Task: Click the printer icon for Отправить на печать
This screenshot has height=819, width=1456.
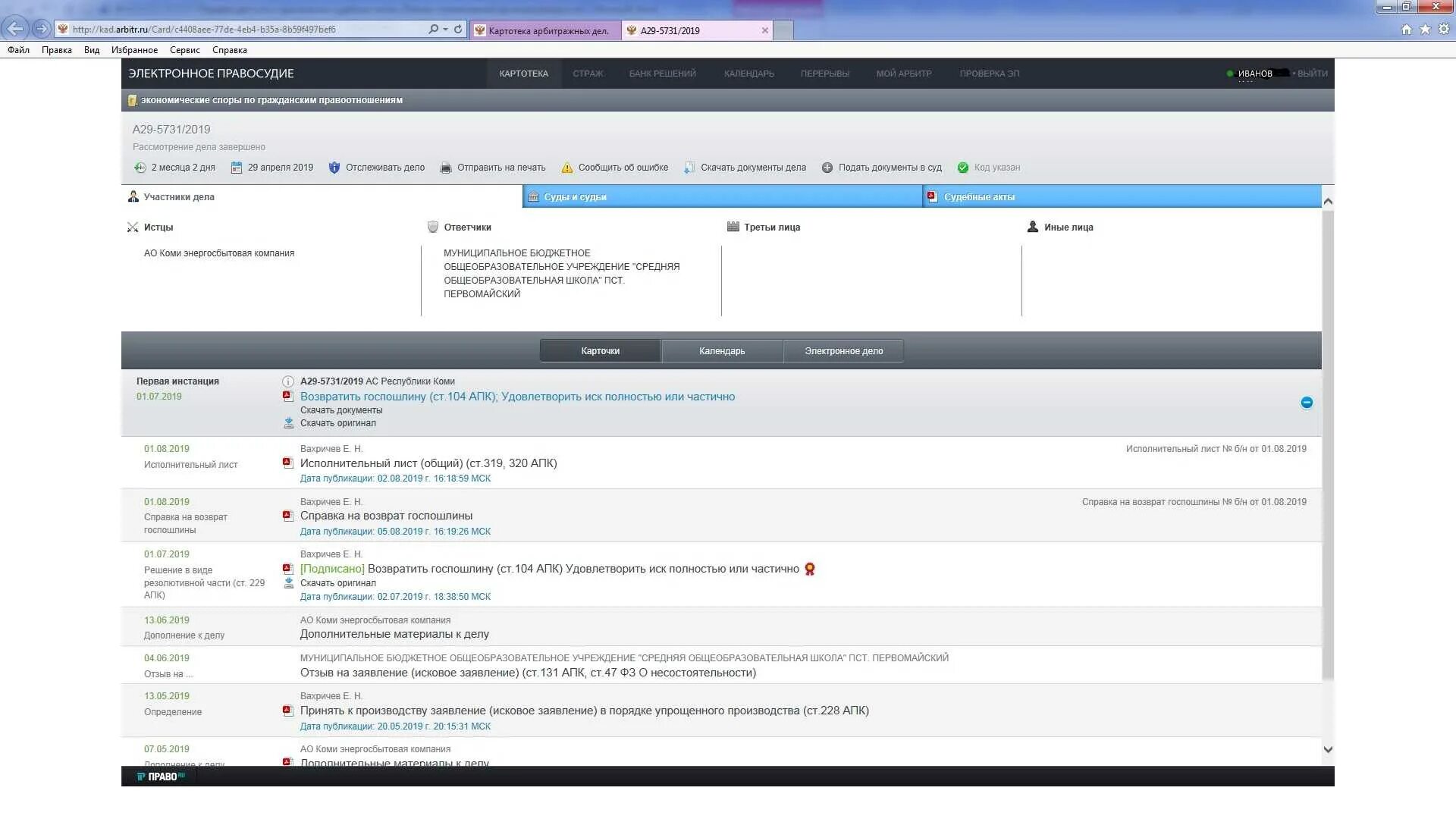Action: pos(446,168)
